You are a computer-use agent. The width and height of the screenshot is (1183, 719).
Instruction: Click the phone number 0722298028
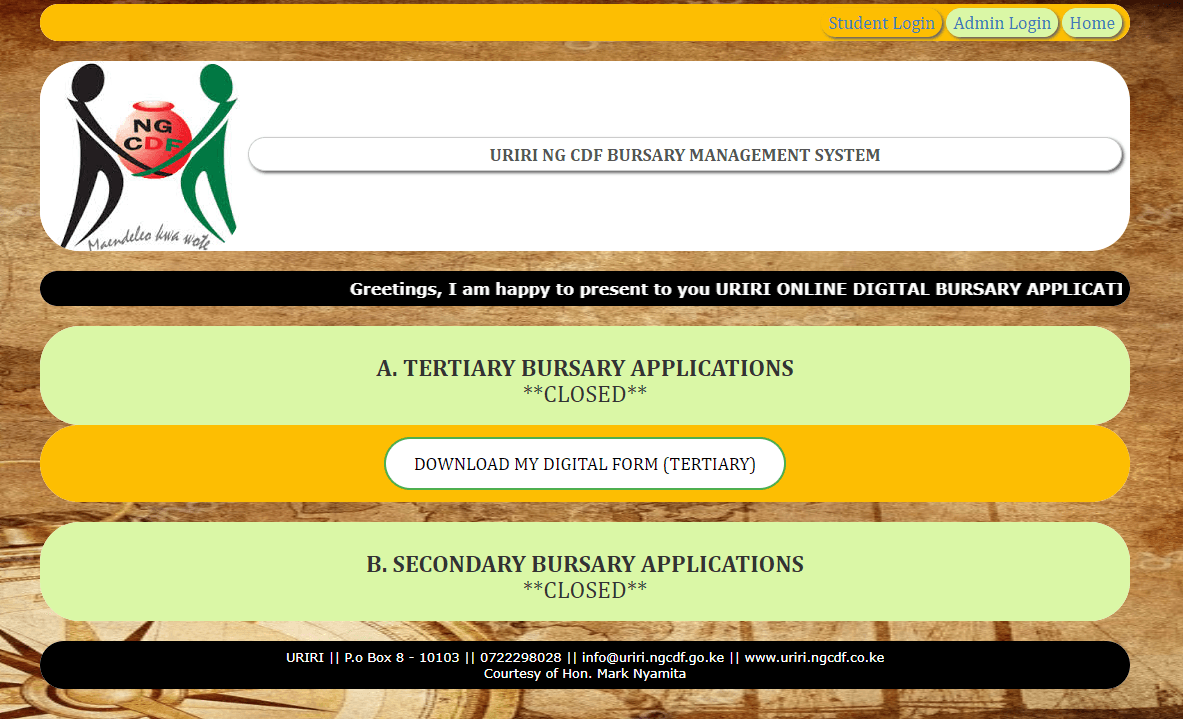click(x=518, y=657)
